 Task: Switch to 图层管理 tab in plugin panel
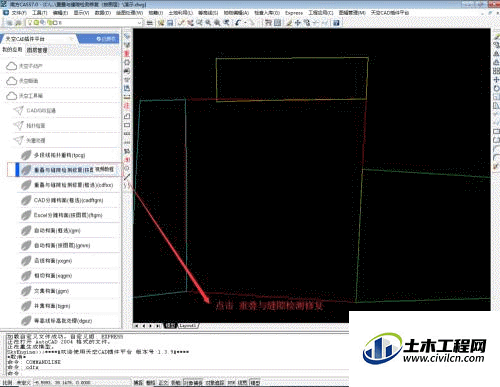[x=37, y=50]
